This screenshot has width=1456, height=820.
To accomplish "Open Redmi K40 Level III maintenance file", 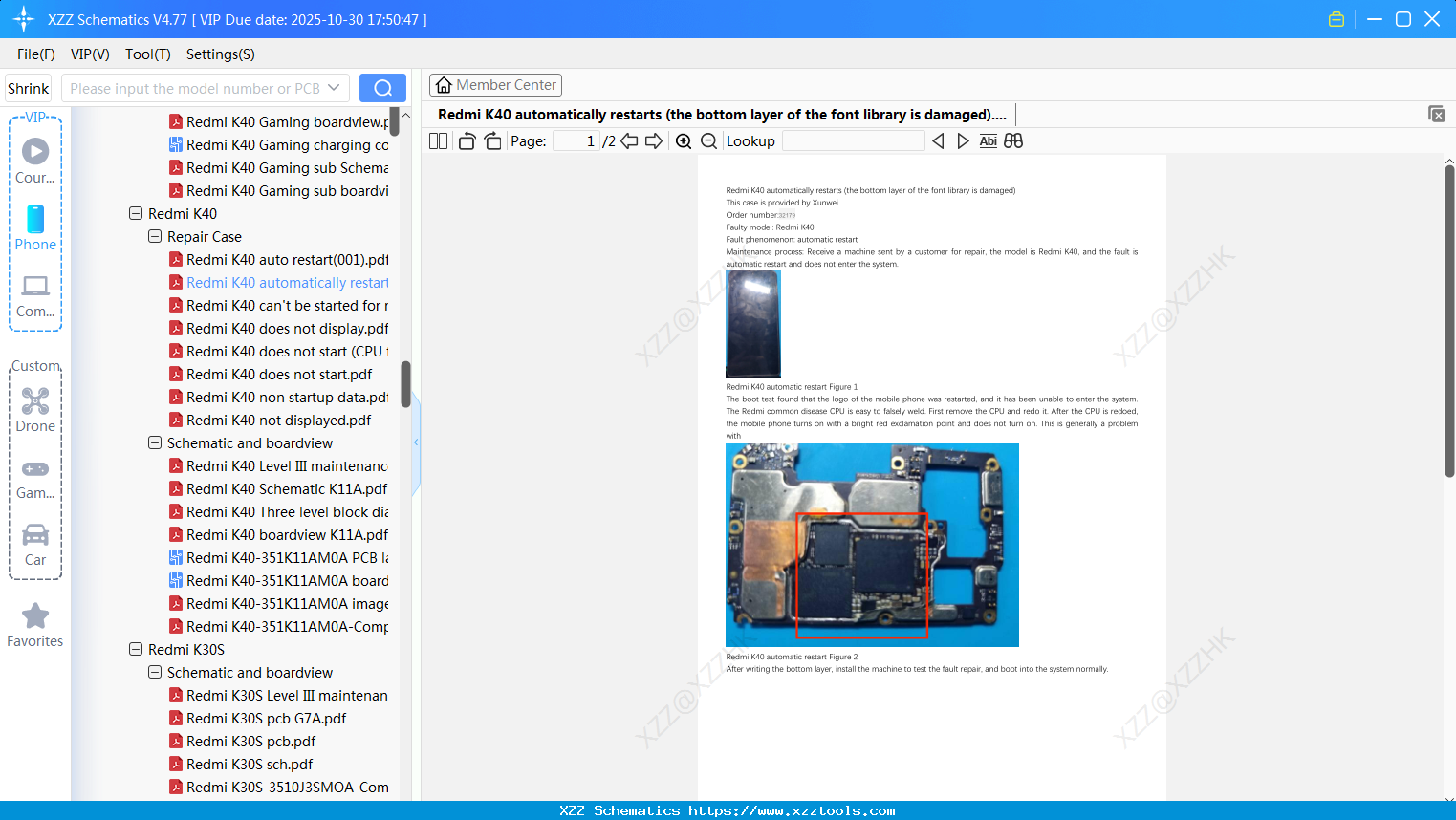I will [279, 465].
